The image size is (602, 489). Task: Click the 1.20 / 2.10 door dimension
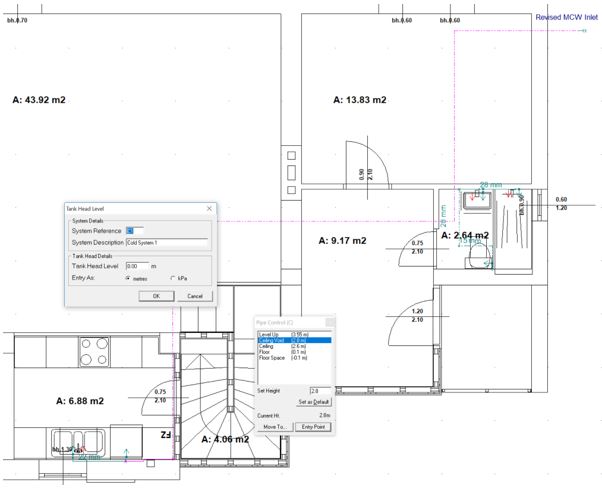click(x=417, y=315)
